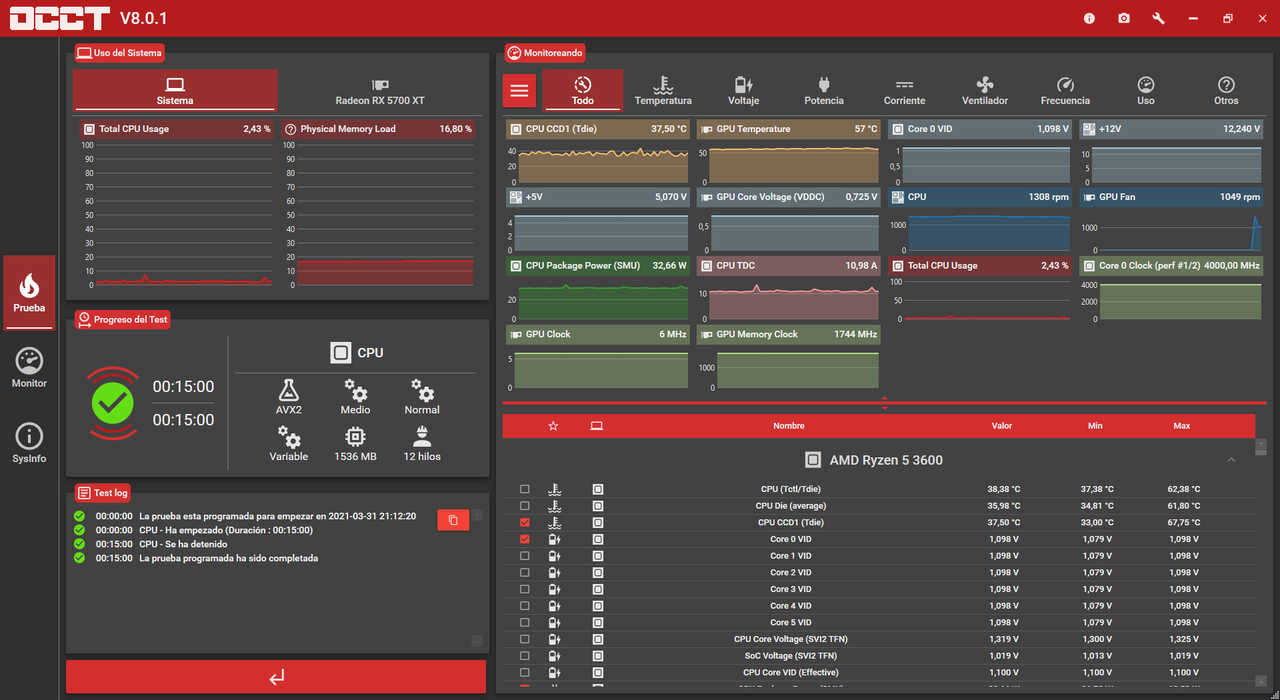
Task: Open the Monitor gauge section
Action: click(29, 368)
